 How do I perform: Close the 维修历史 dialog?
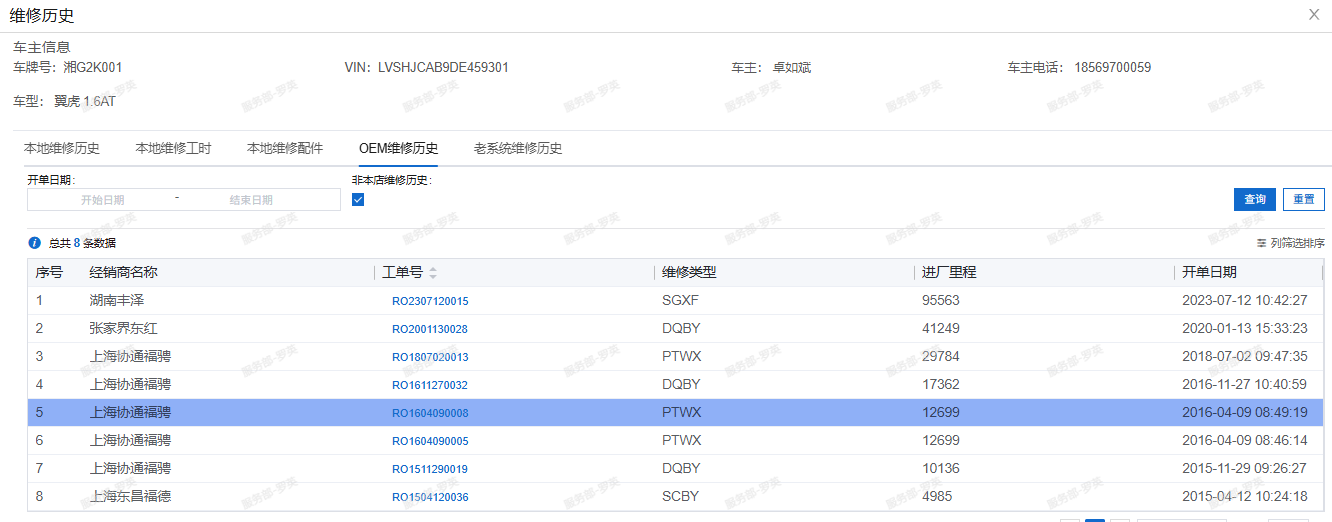coord(1314,15)
